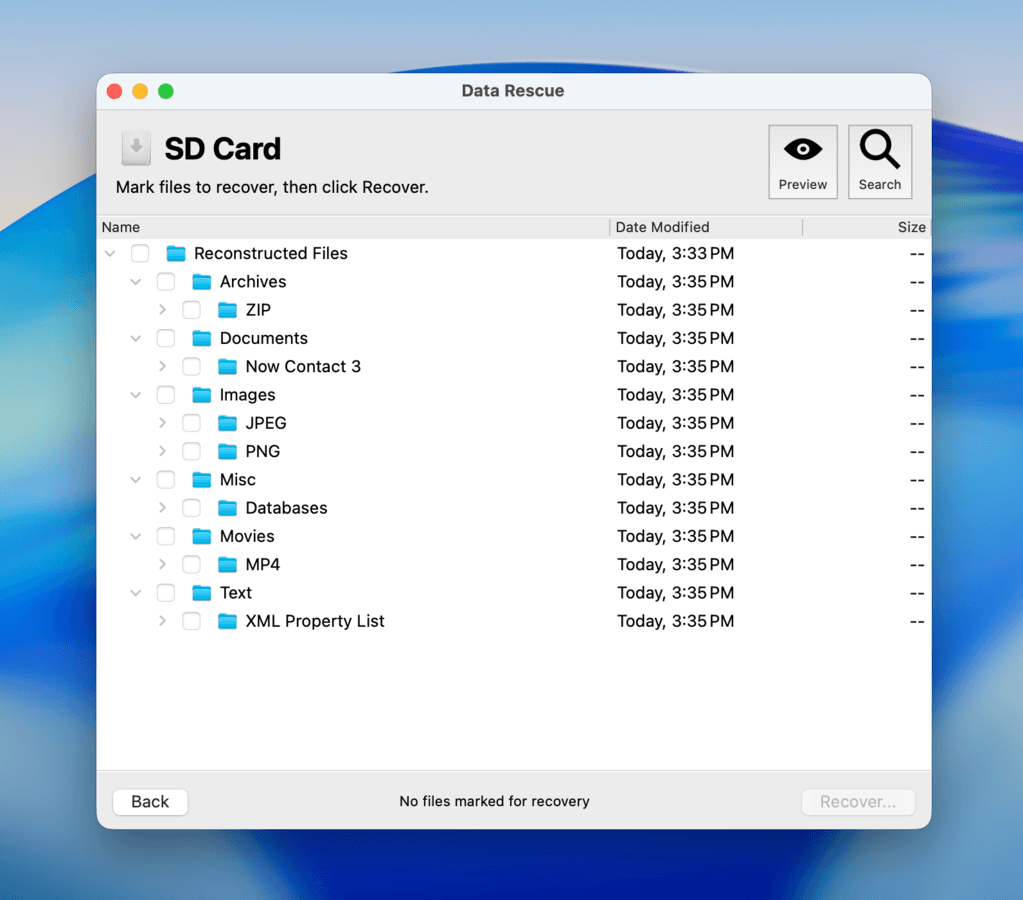Expand the Now Contact 3 folder
1023x900 pixels.
(163, 366)
